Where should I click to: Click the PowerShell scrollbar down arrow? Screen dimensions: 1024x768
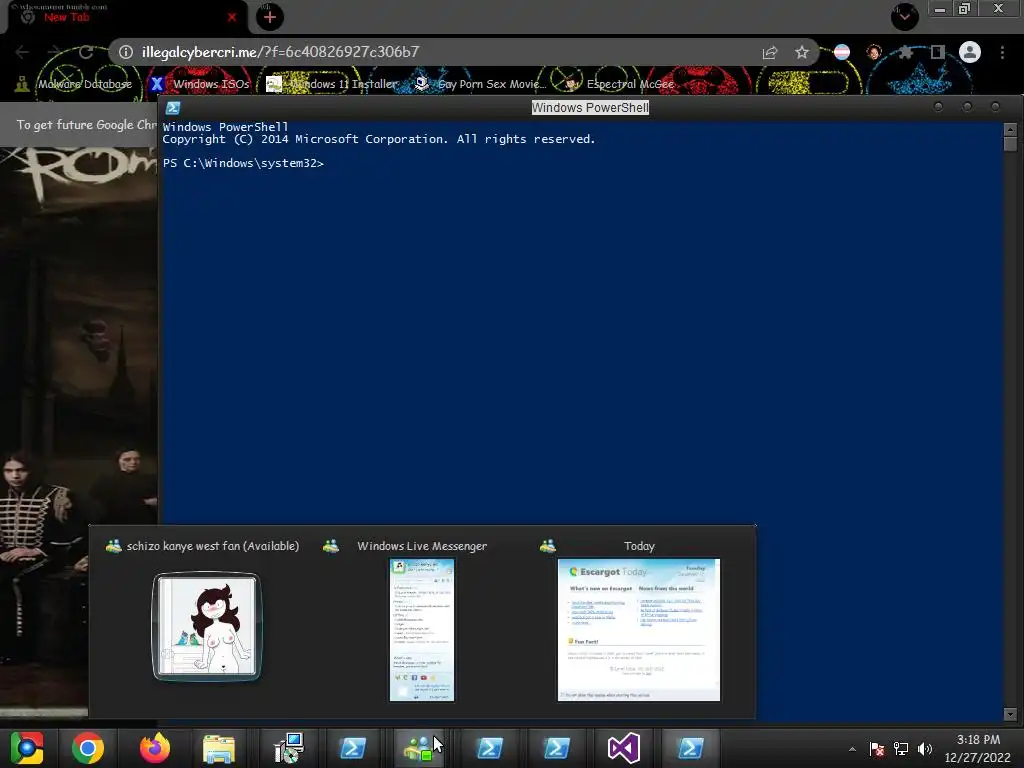click(1010, 714)
